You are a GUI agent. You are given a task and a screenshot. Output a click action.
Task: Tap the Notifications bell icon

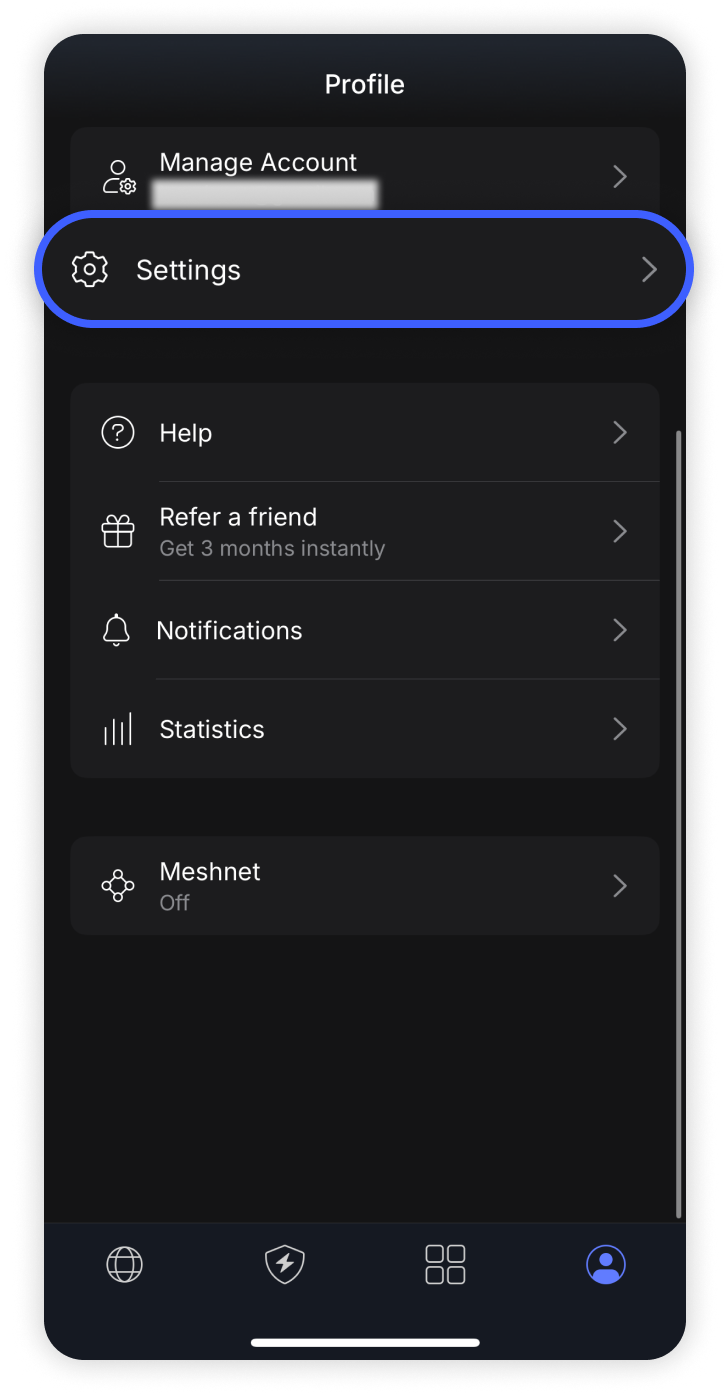click(x=117, y=630)
